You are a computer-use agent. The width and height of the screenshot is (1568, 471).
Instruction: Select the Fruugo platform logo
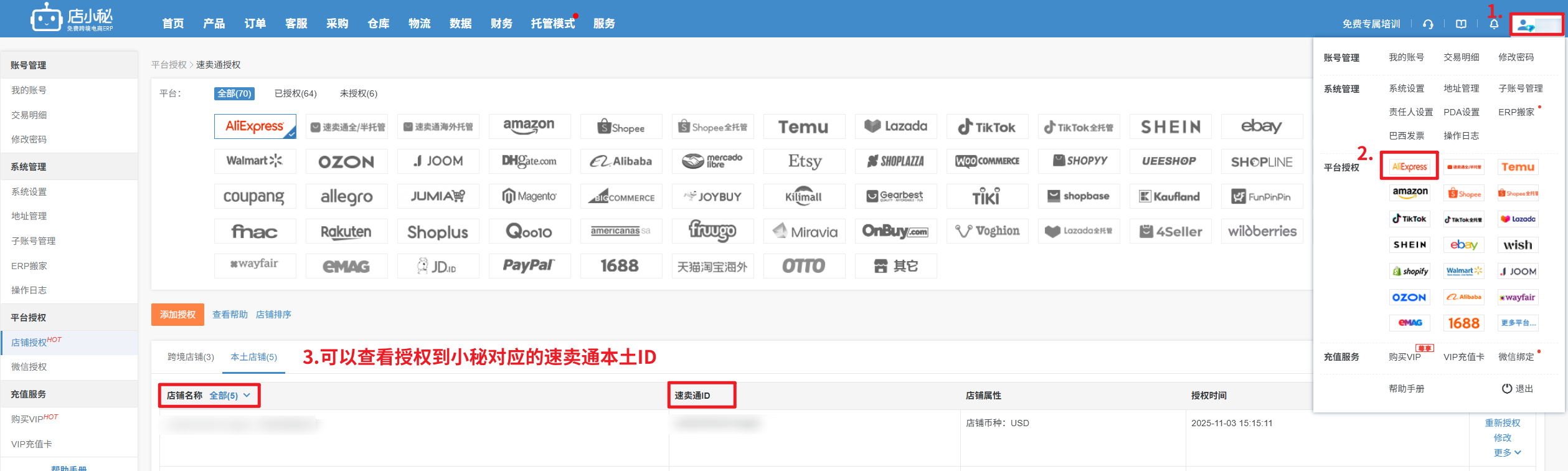click(x=712, y=231)
